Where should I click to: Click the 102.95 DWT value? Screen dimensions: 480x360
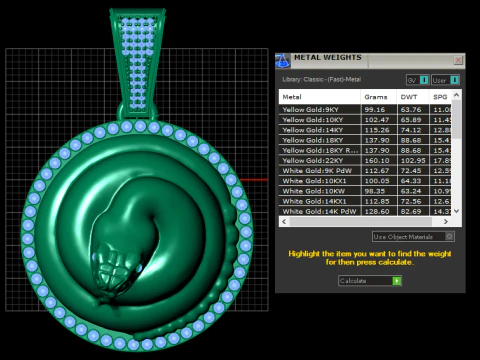pos(413,160)
